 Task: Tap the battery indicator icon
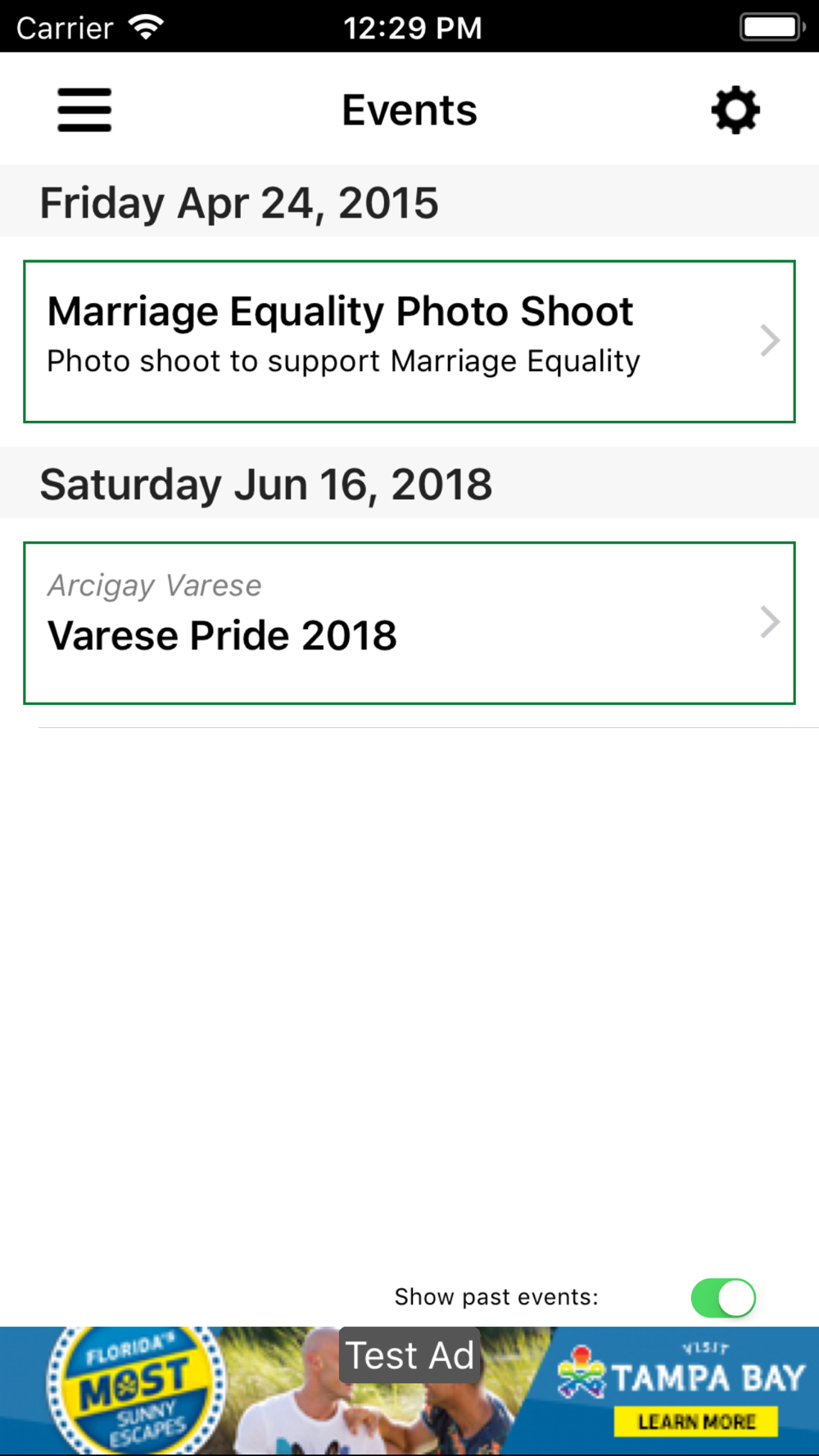(772, 27)
